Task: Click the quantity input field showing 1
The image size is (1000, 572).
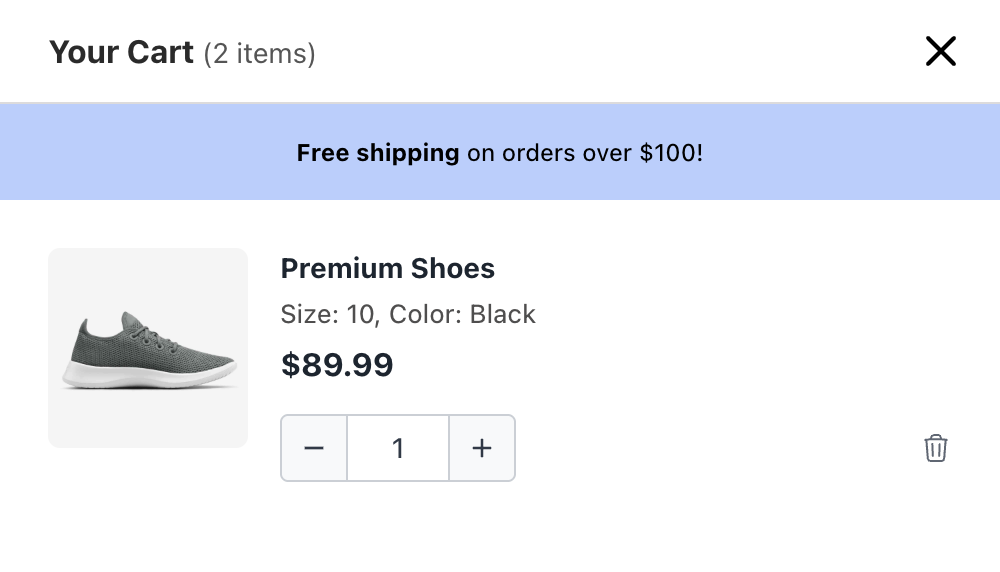Action: [x=398, y=448]
